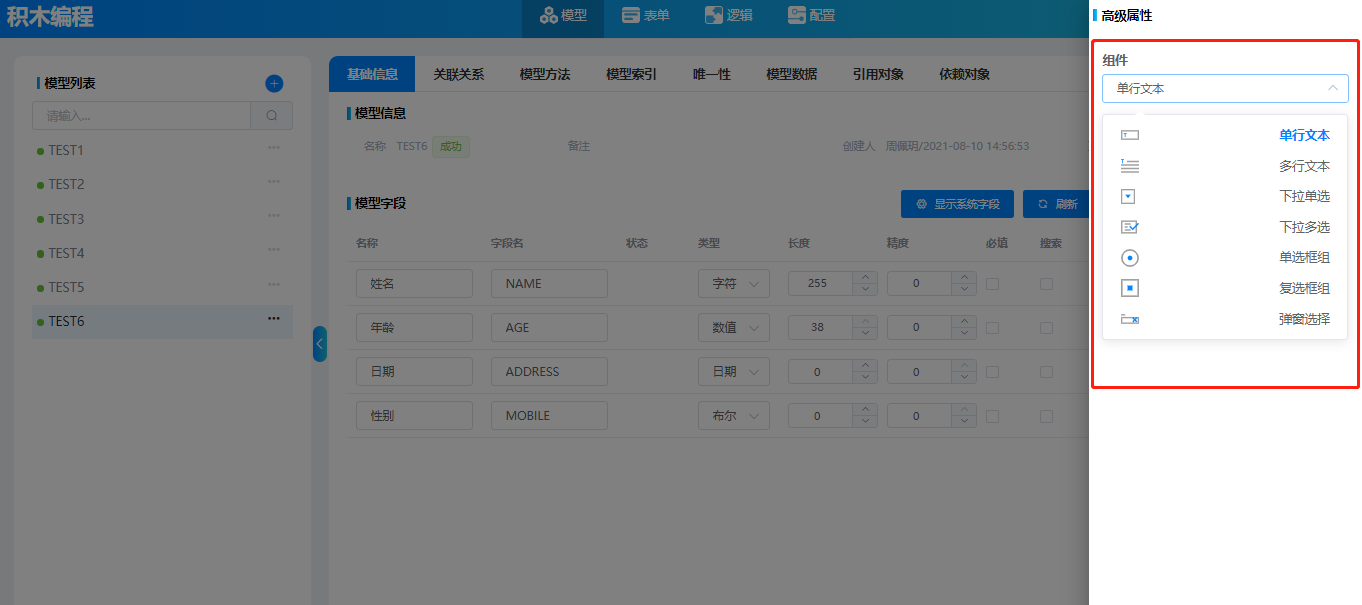Switch to 表单 top navigation tab
Screen dimensions: 1362x605
pyautogui.click(x=646, y=16)
